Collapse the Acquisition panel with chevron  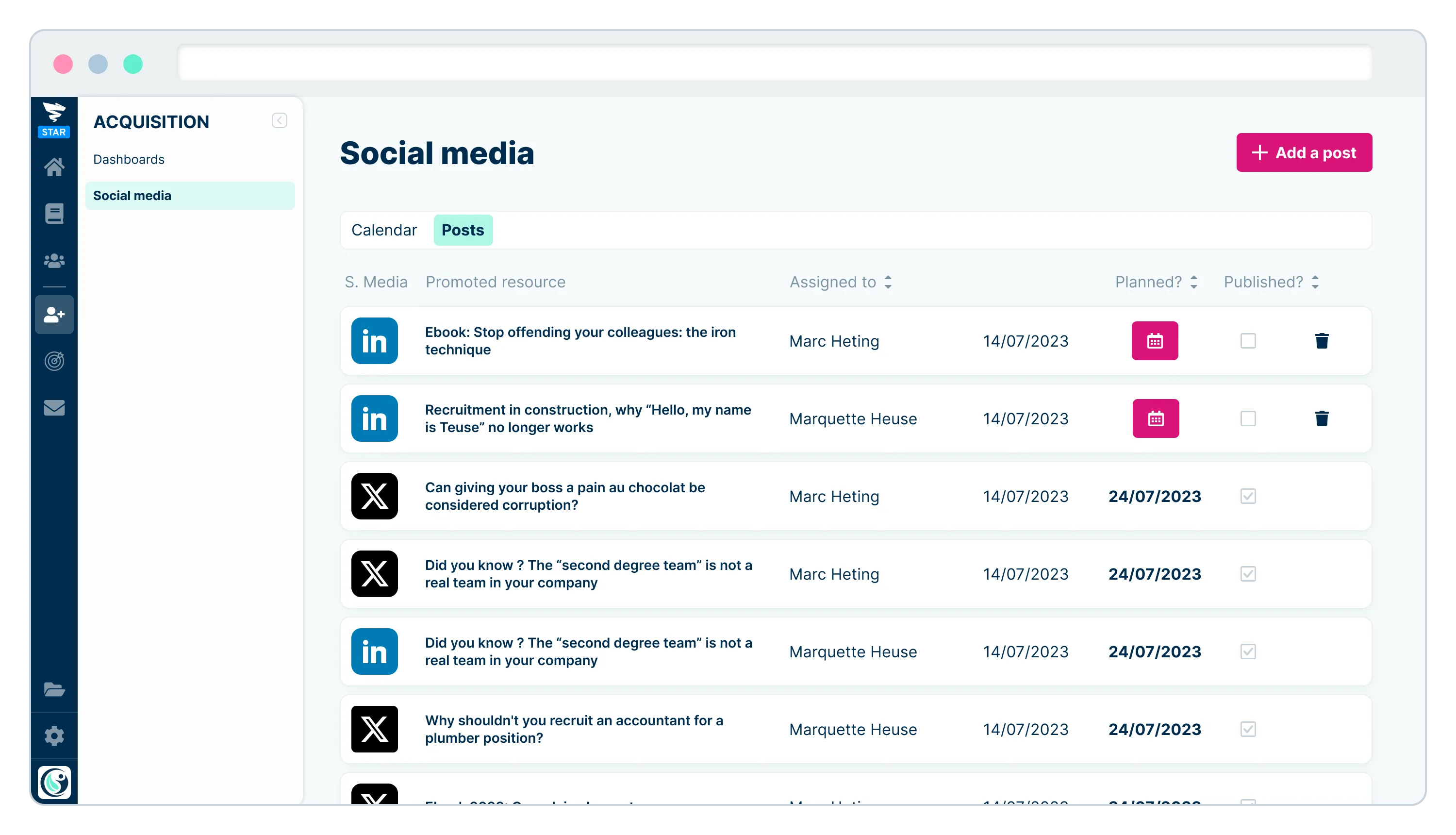279,120
